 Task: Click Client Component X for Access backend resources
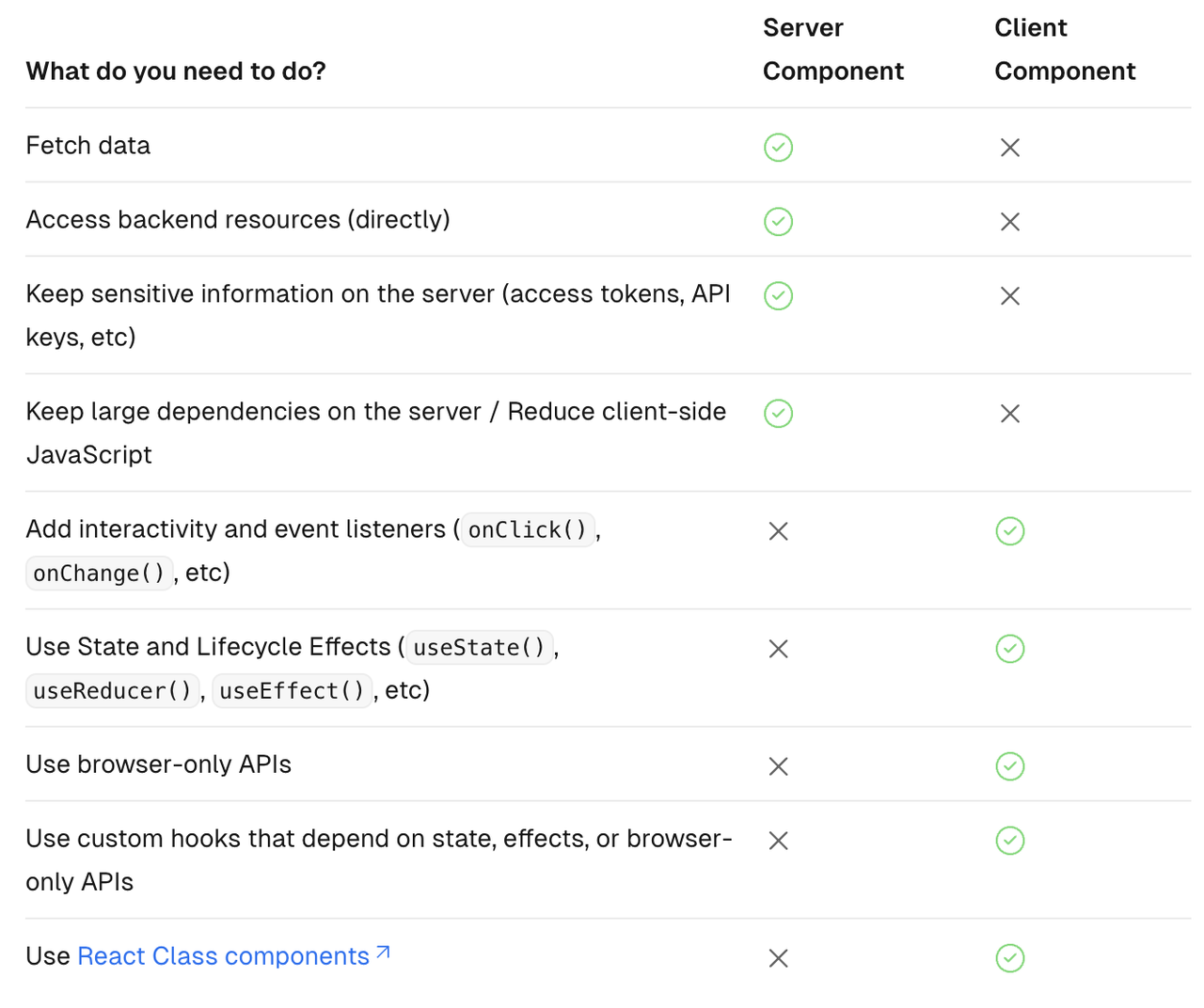1009,222
